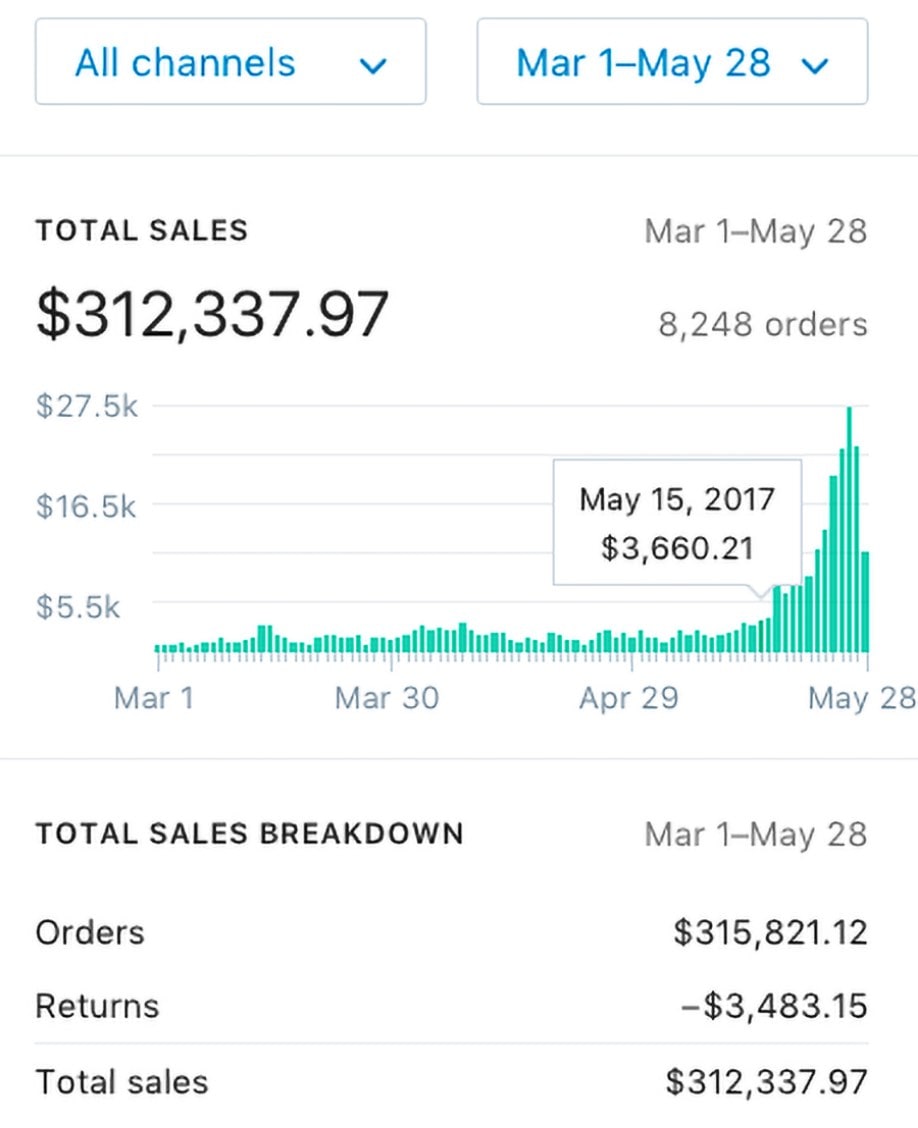The image size is (918, 1128).
Task: Click the chevron arrow beside the date range
Action: tap(815, 67)
